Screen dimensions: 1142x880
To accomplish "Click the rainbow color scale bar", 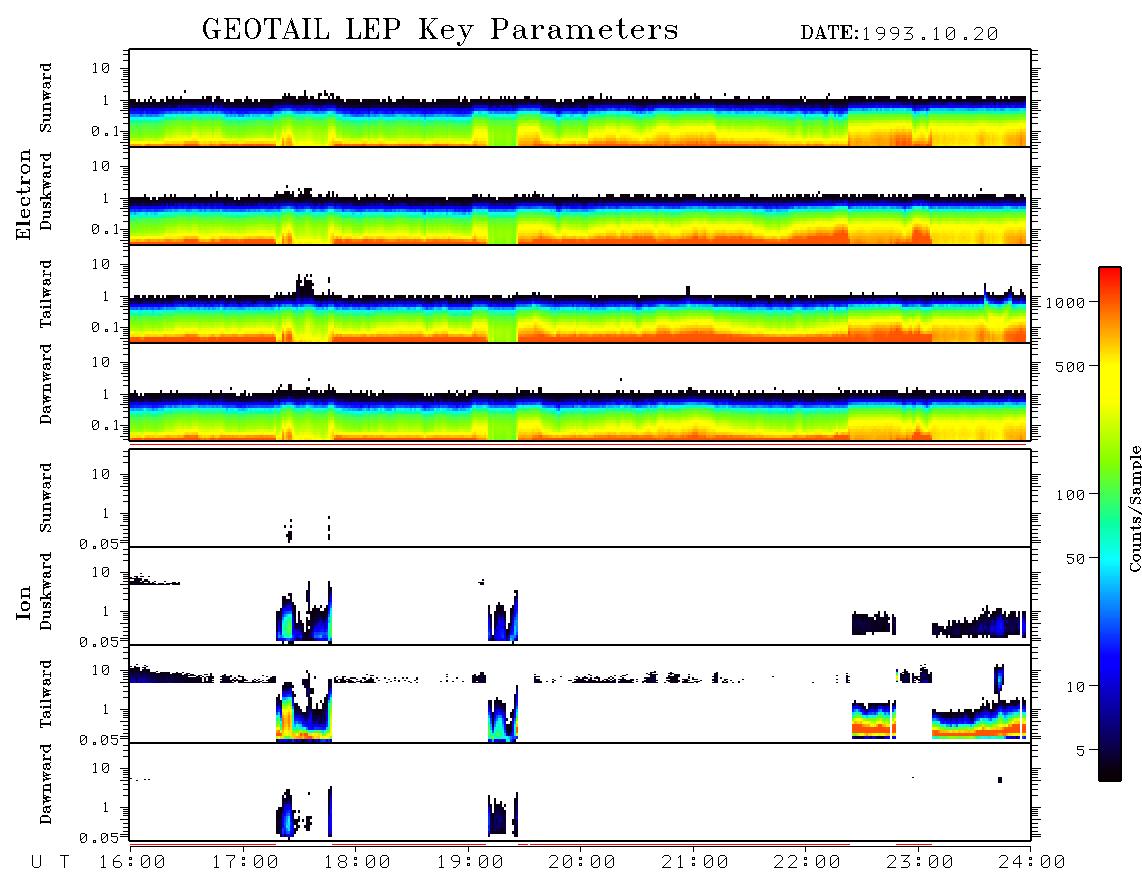I will click(1110, 524).
